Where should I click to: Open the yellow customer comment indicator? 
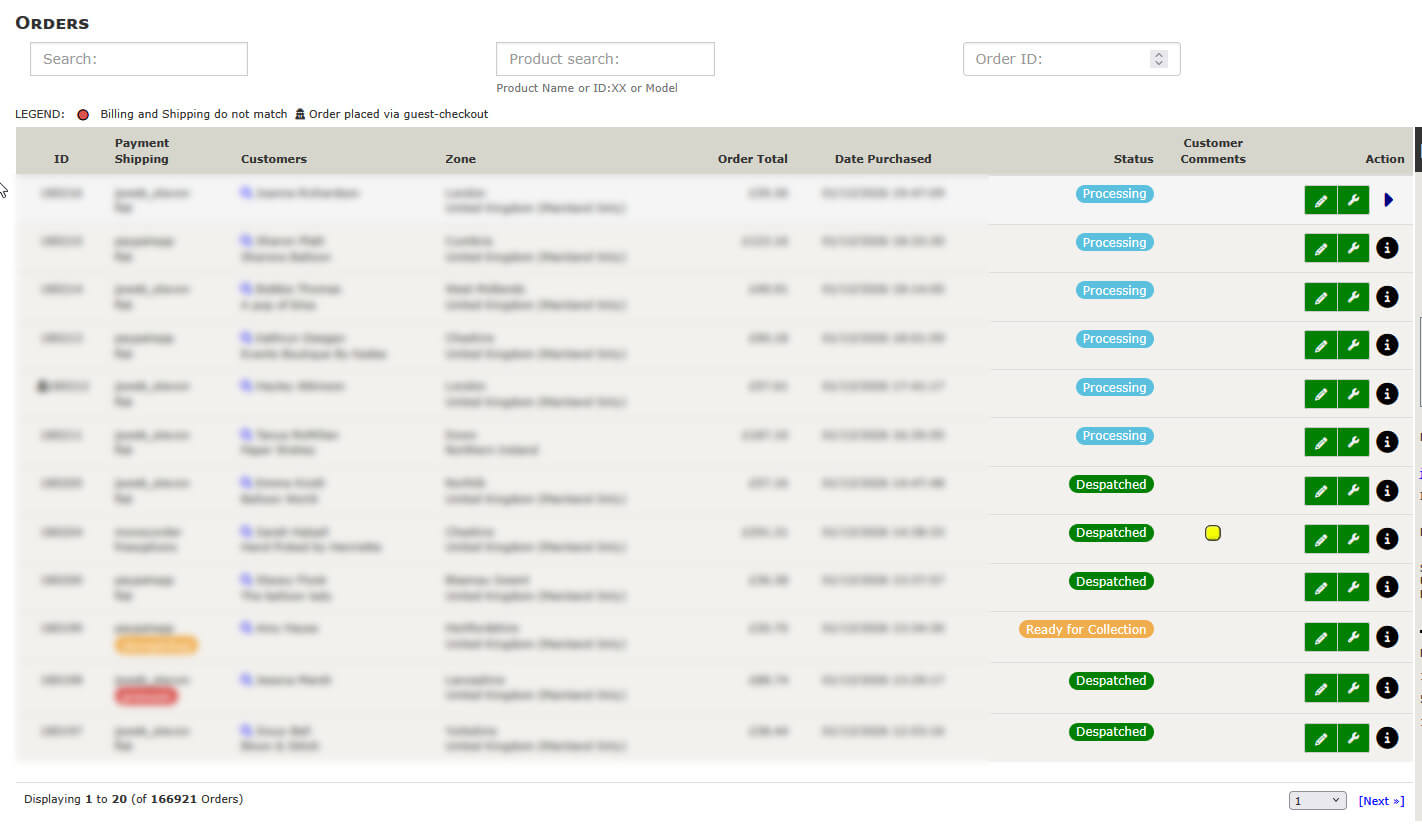(1212, 533)
